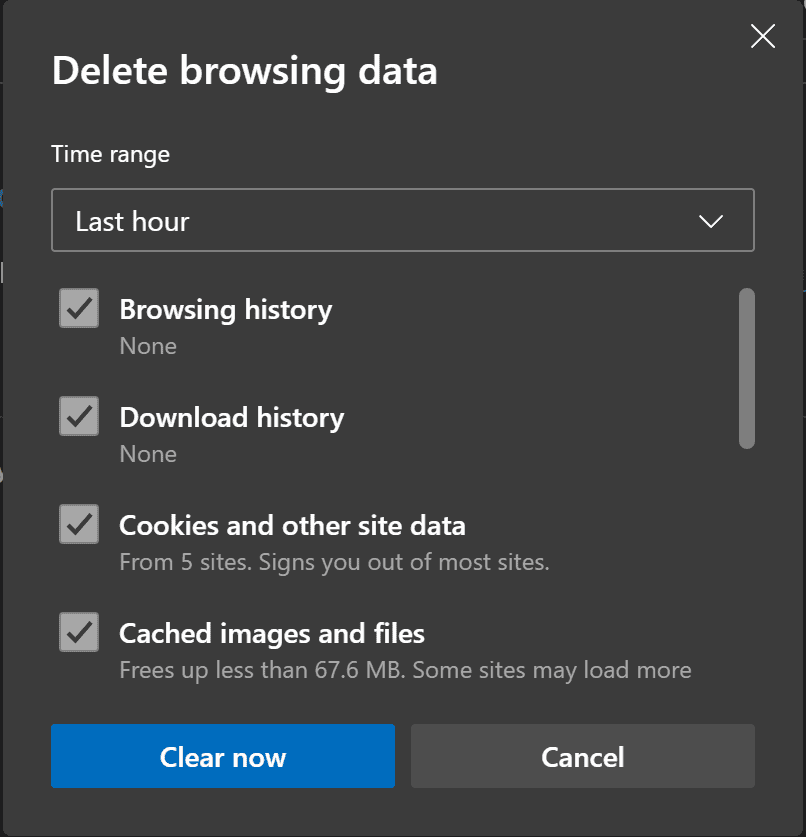Click the Time range chevron arrow
Image resolution: width=806 pixels, height=837 pixels.
click(x=710, y=220)
